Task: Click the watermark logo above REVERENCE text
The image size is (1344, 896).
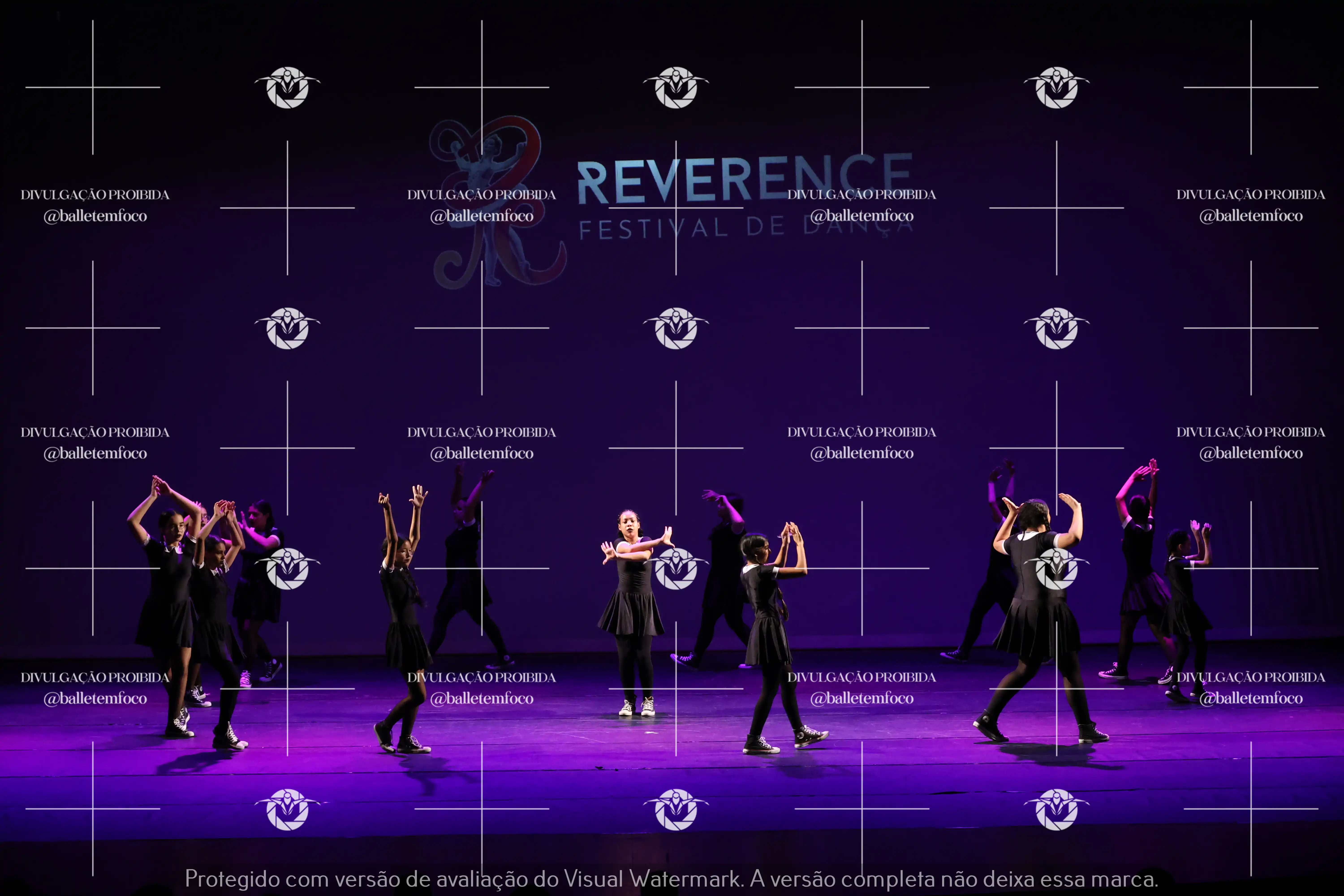Action: (676, 87)
